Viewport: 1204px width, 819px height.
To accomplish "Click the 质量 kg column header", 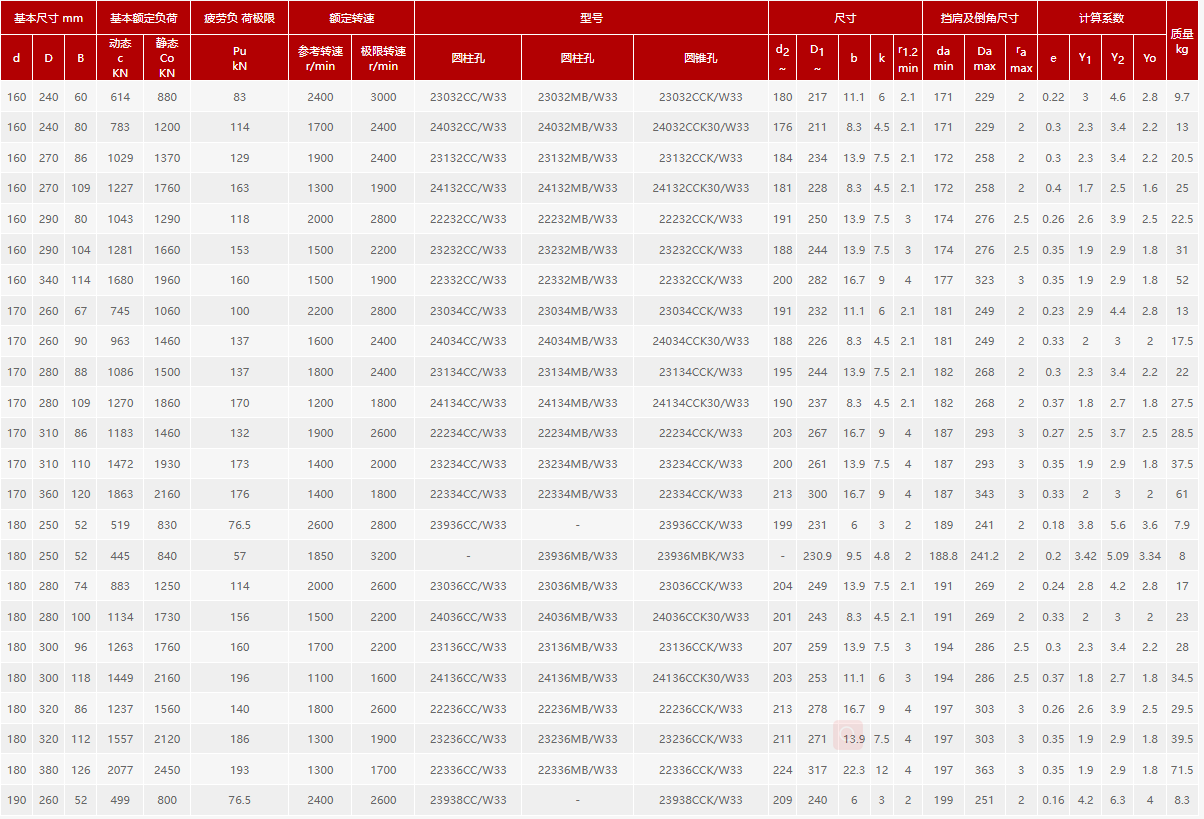I will pyautogui.click(x=1182, y=41).
